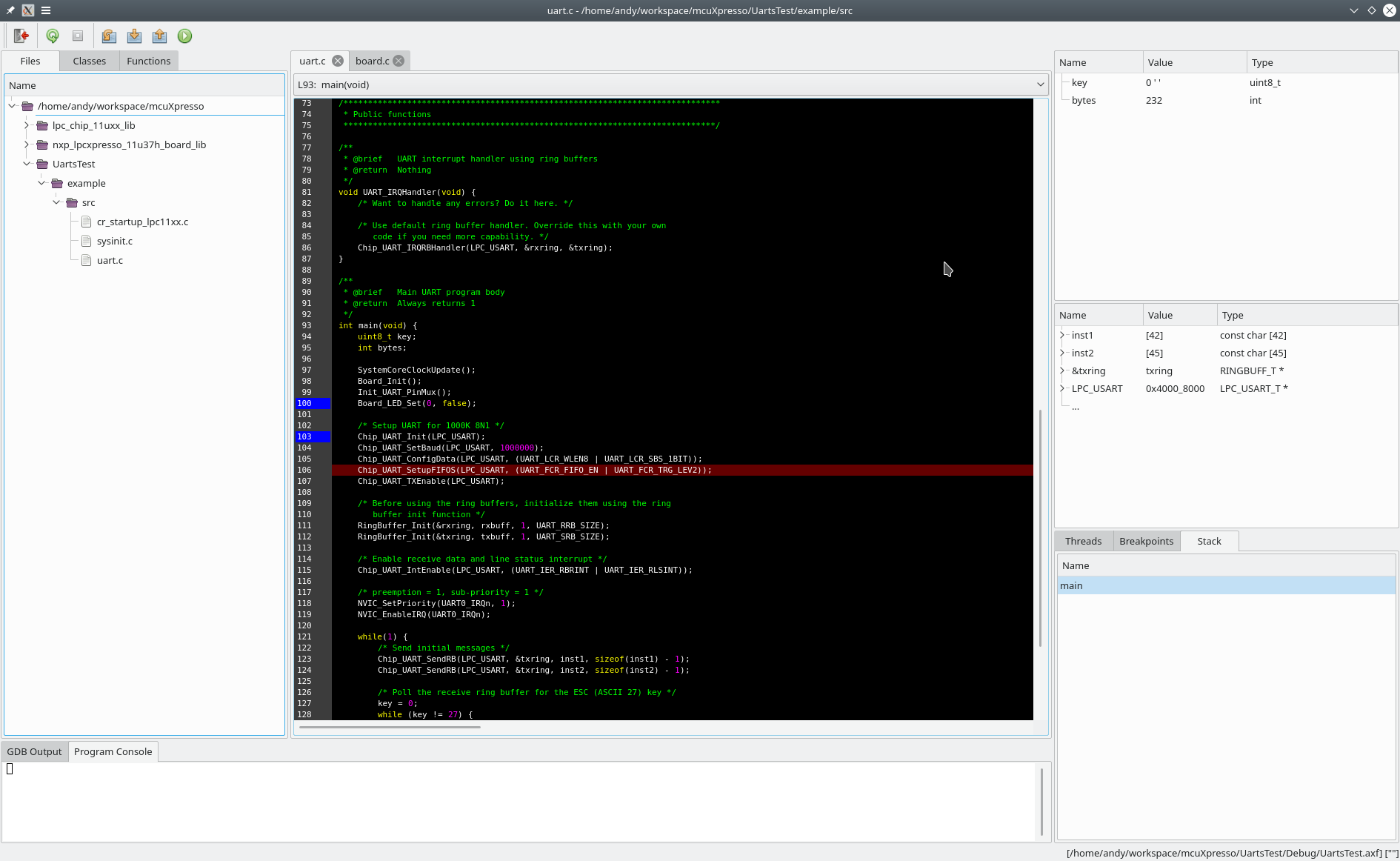Select the Program Console tab
Image resolution: width=1400 pixels, height=861 pixels.
tap(113, 751)
